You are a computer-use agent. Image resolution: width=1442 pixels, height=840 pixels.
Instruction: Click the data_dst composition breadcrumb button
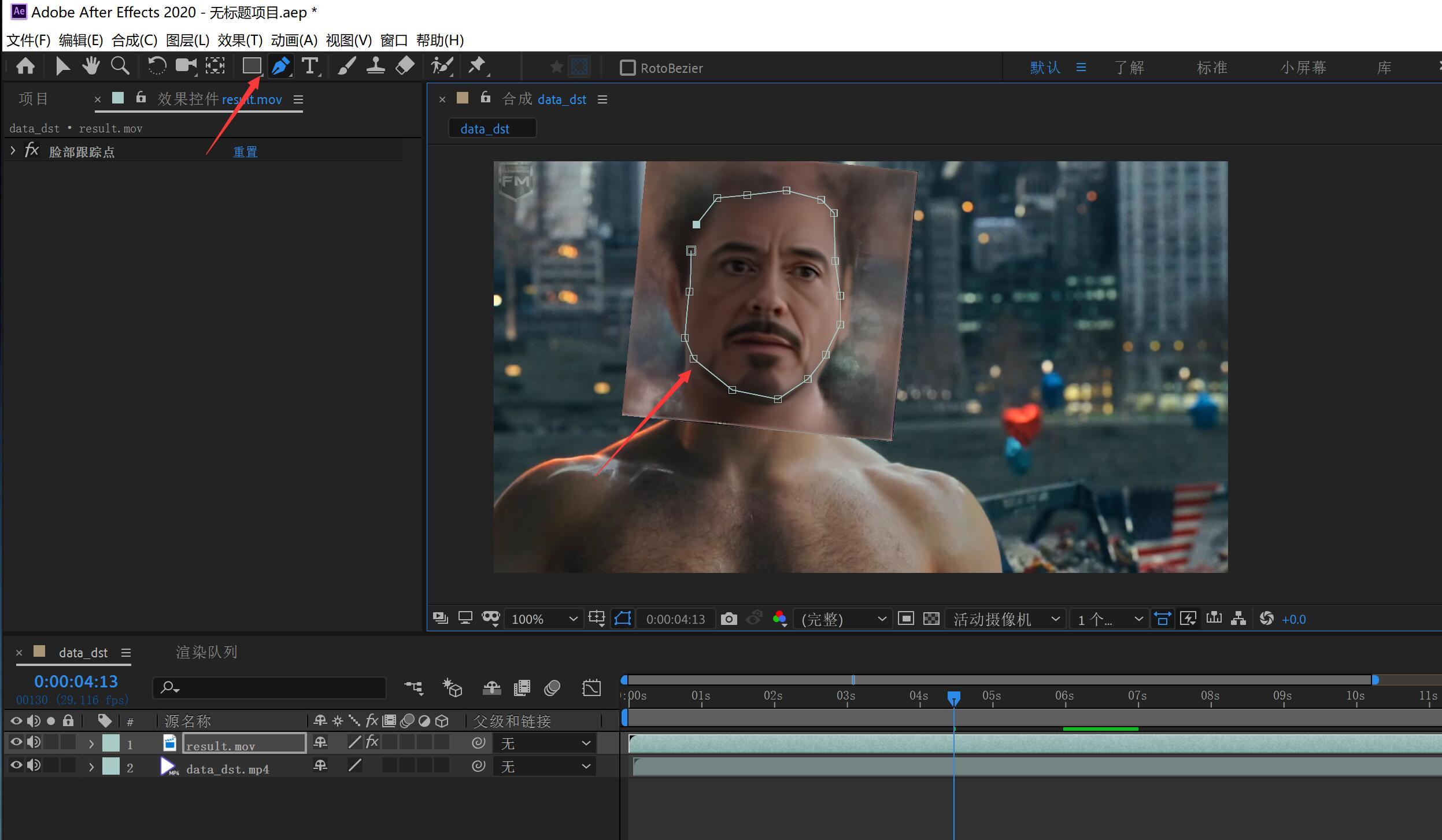tap(492, 128)
